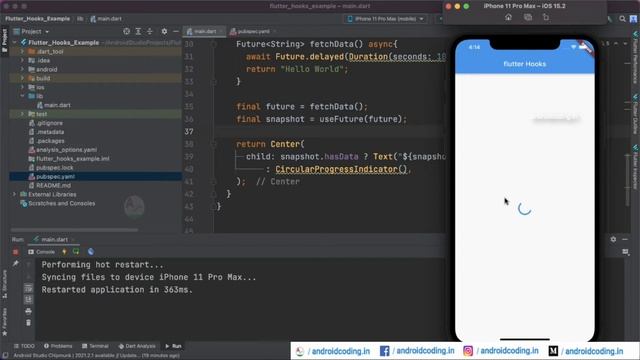Click the Flutter Hot Reload lightning icon
Image resolution: width=640 pixels, height=360 pixels.
coord(64,252)
